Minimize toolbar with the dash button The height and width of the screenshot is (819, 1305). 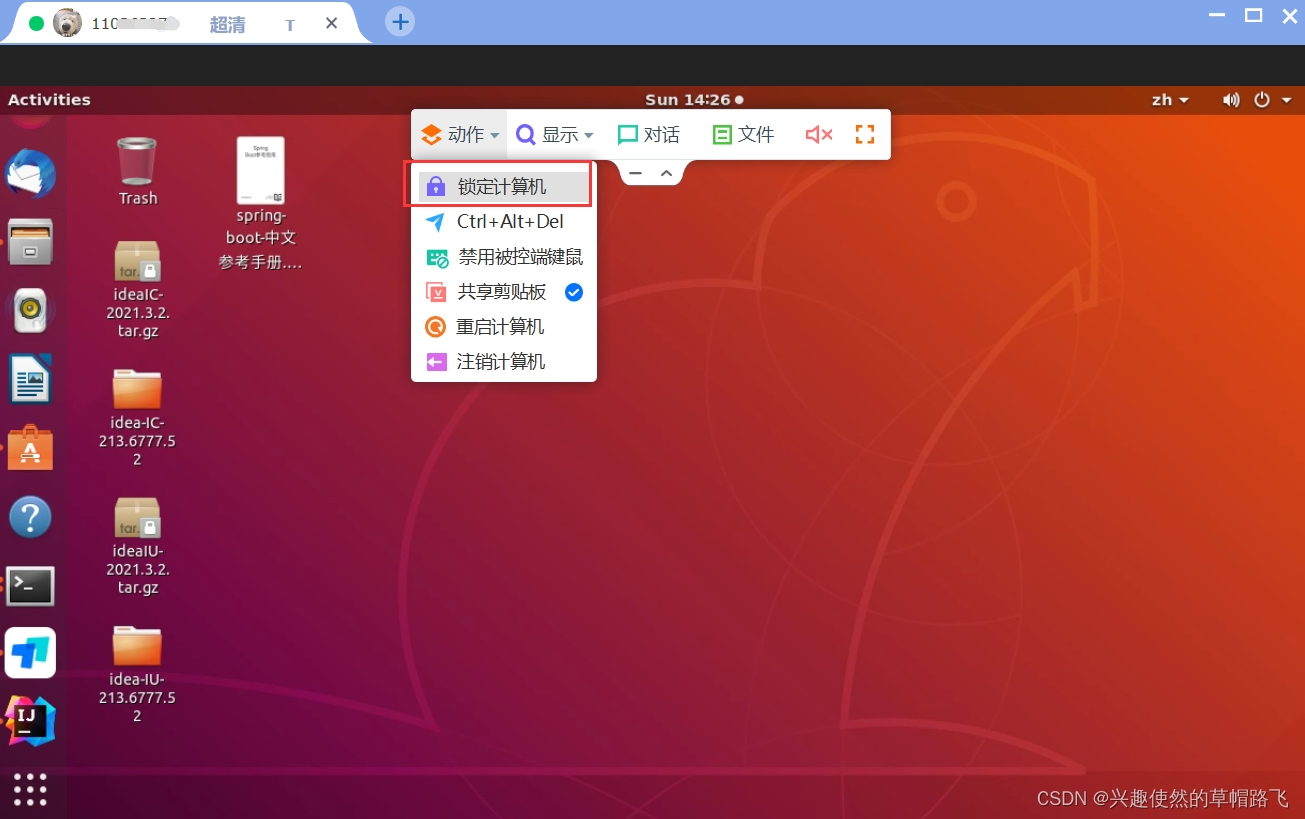(635, 173)
